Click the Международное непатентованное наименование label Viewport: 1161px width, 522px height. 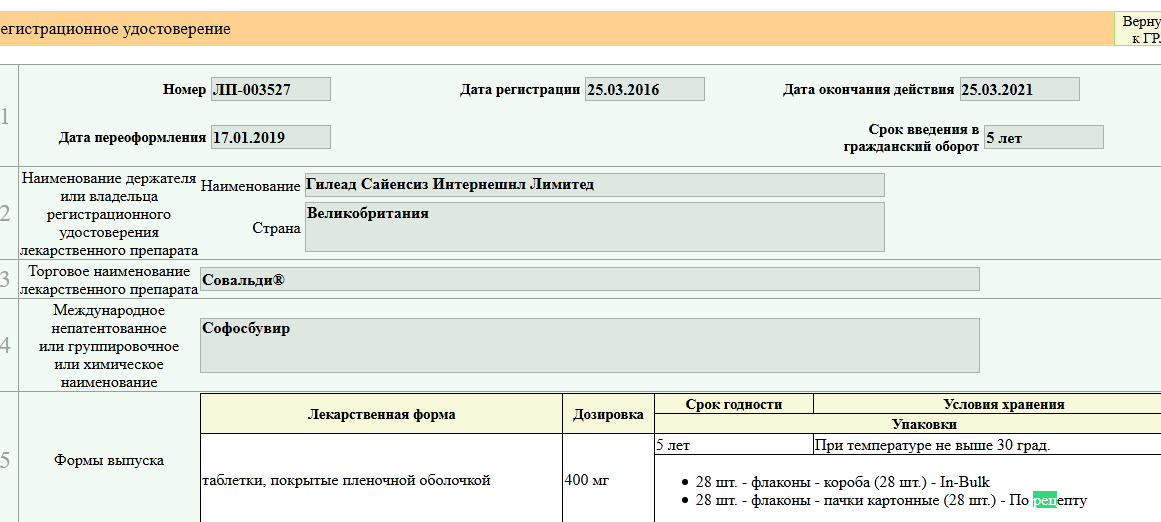pyautogui.click(x=110, y=347)
